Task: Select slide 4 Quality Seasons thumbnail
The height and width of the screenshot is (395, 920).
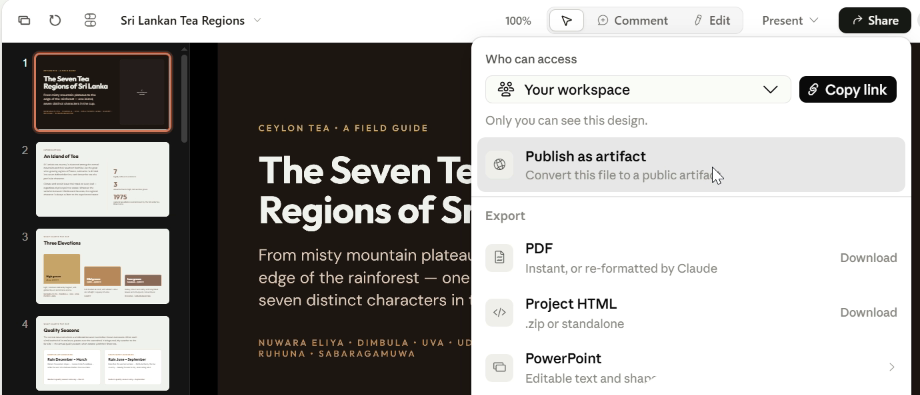Action: pyautogui.click(x=103, y=353)
